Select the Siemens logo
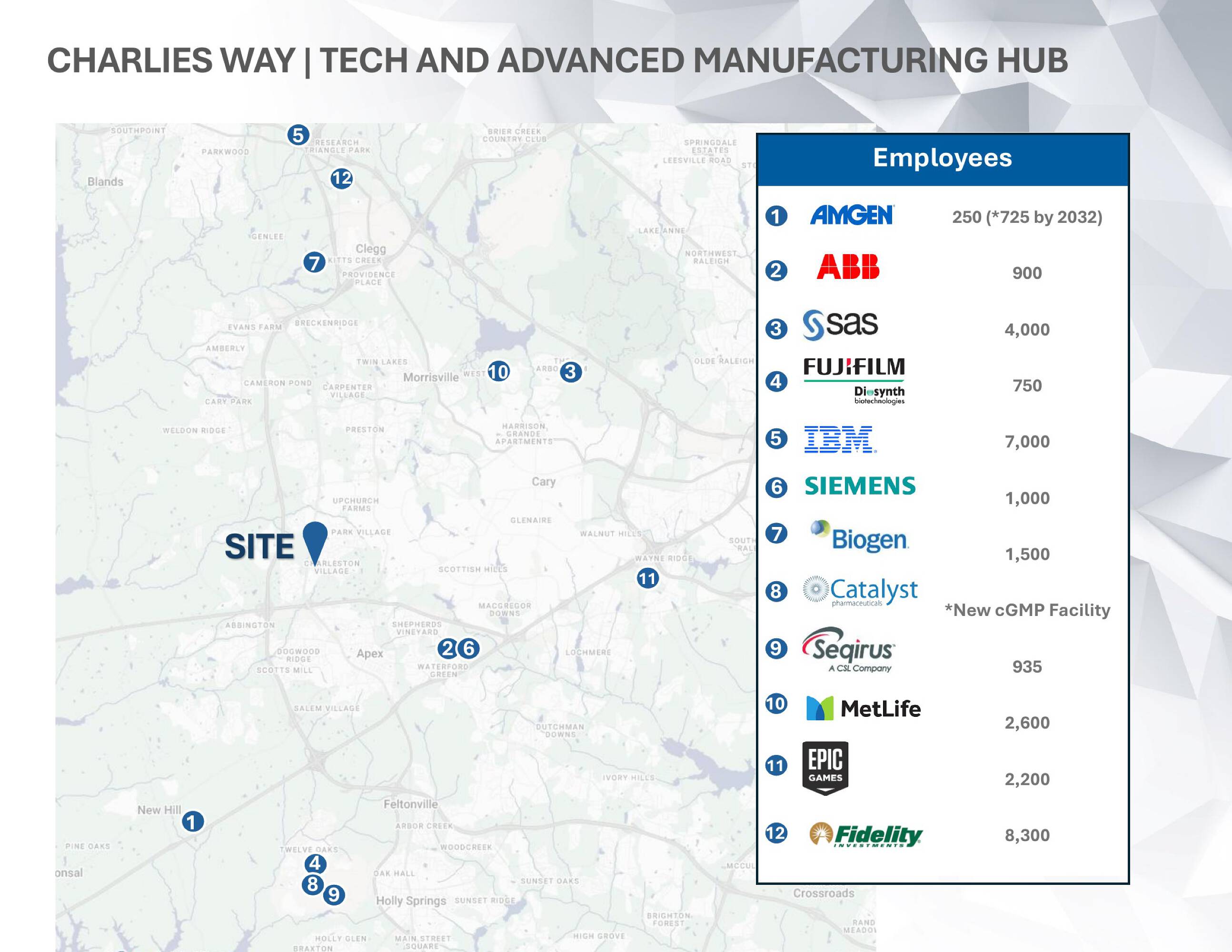This screenshot has width=1232, height=952. [860, 486]
